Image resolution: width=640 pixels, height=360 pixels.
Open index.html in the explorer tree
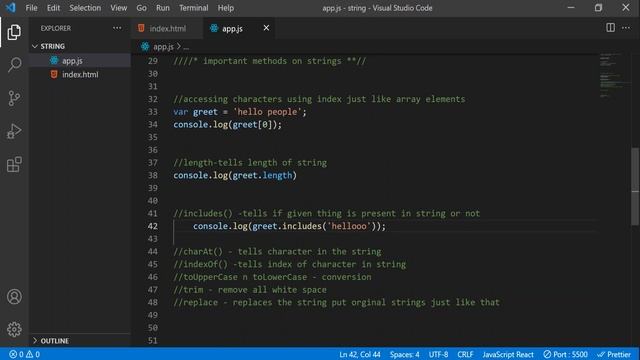[x=80, y=75]
